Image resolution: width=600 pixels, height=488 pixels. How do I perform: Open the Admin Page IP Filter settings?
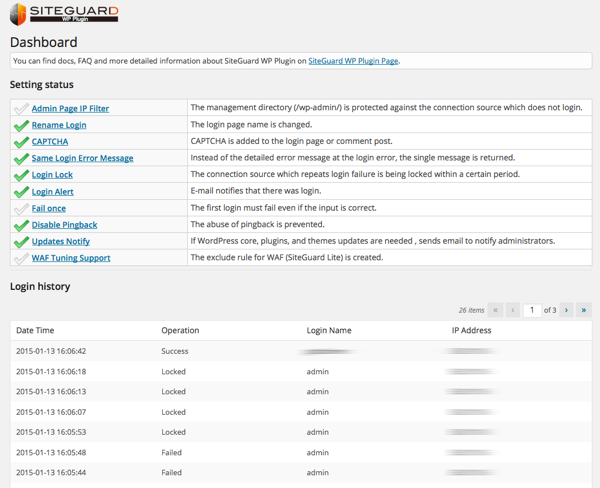(70, 108)
